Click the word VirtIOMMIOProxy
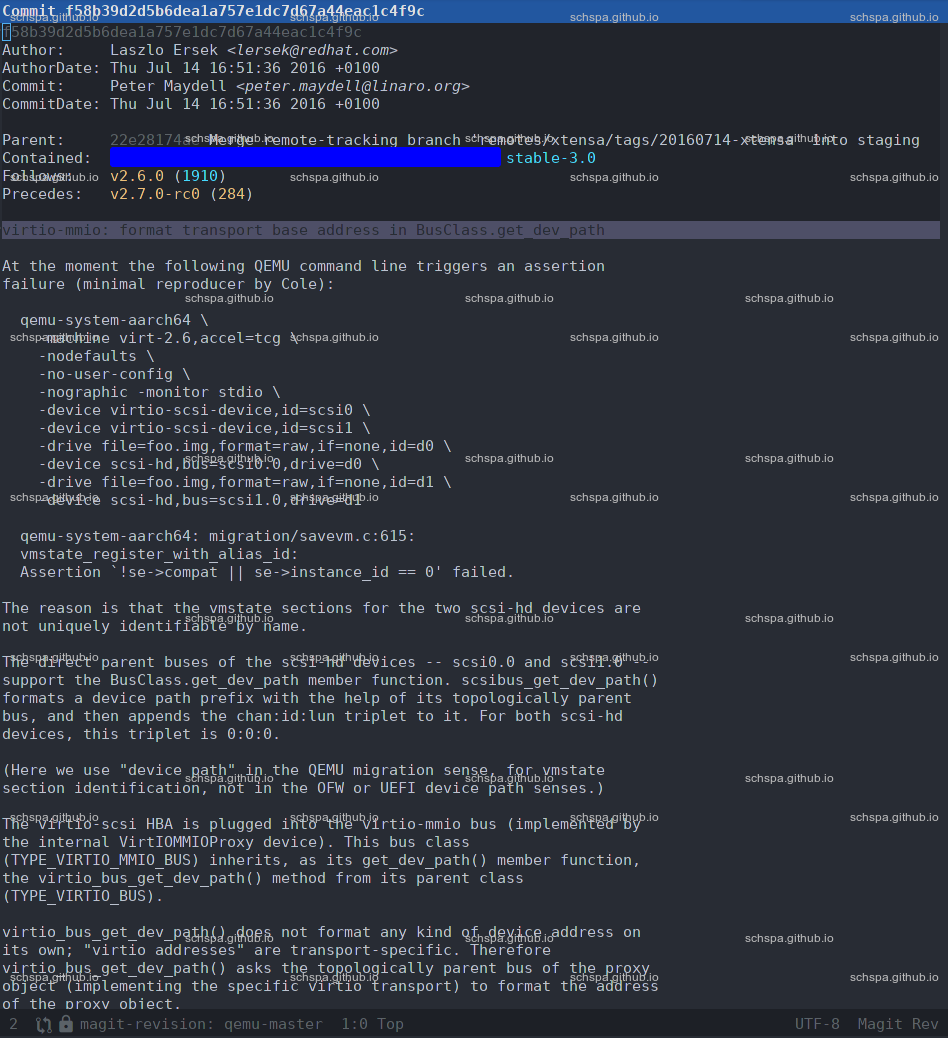The image size is (948, 1038). tap(186, 842)
